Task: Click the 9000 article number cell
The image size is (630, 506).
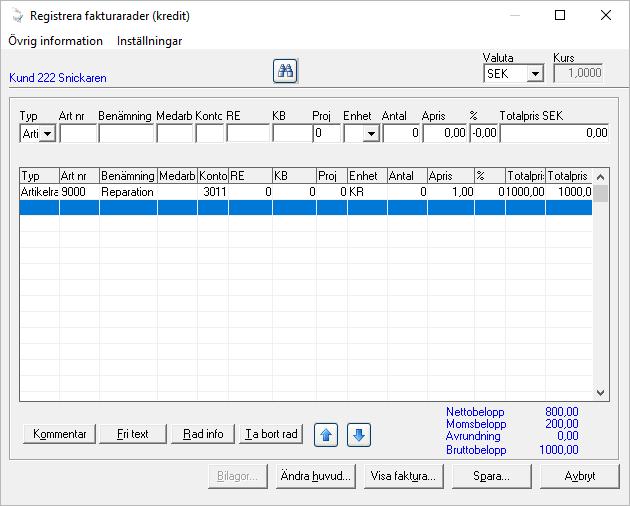Action: click(x=79, y=192)
